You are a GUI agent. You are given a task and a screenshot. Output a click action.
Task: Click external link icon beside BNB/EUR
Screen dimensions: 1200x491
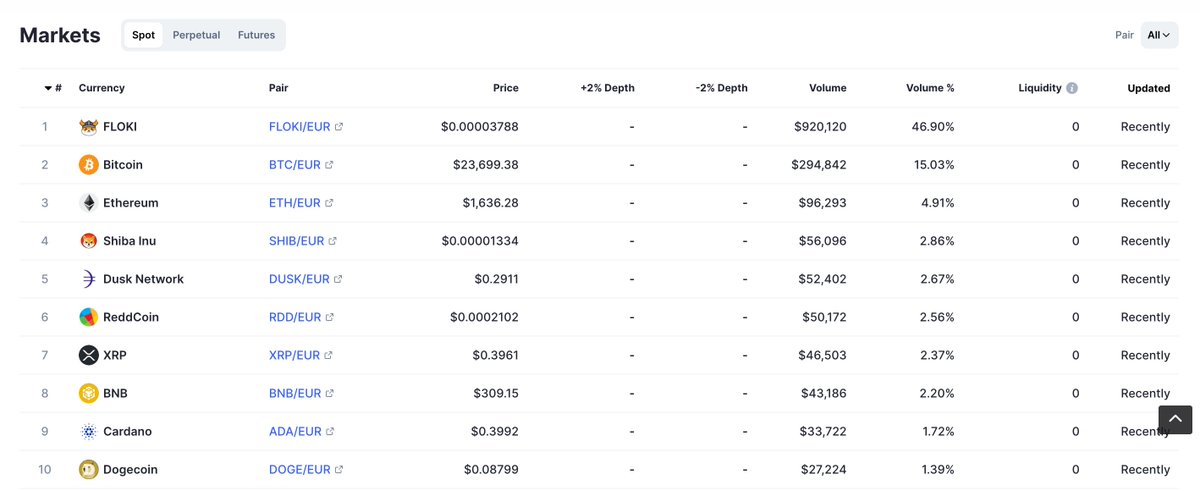click(x=330, y=393)
